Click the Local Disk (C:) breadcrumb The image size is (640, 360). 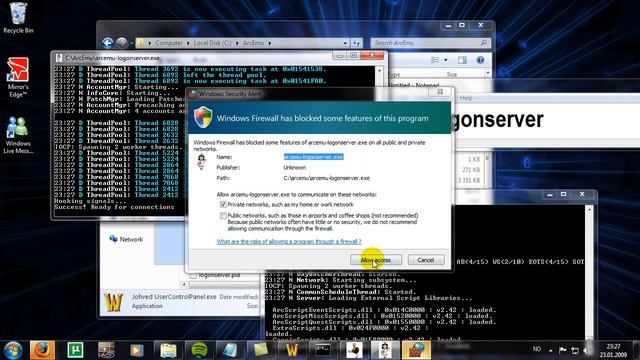(x=212, y=43)
